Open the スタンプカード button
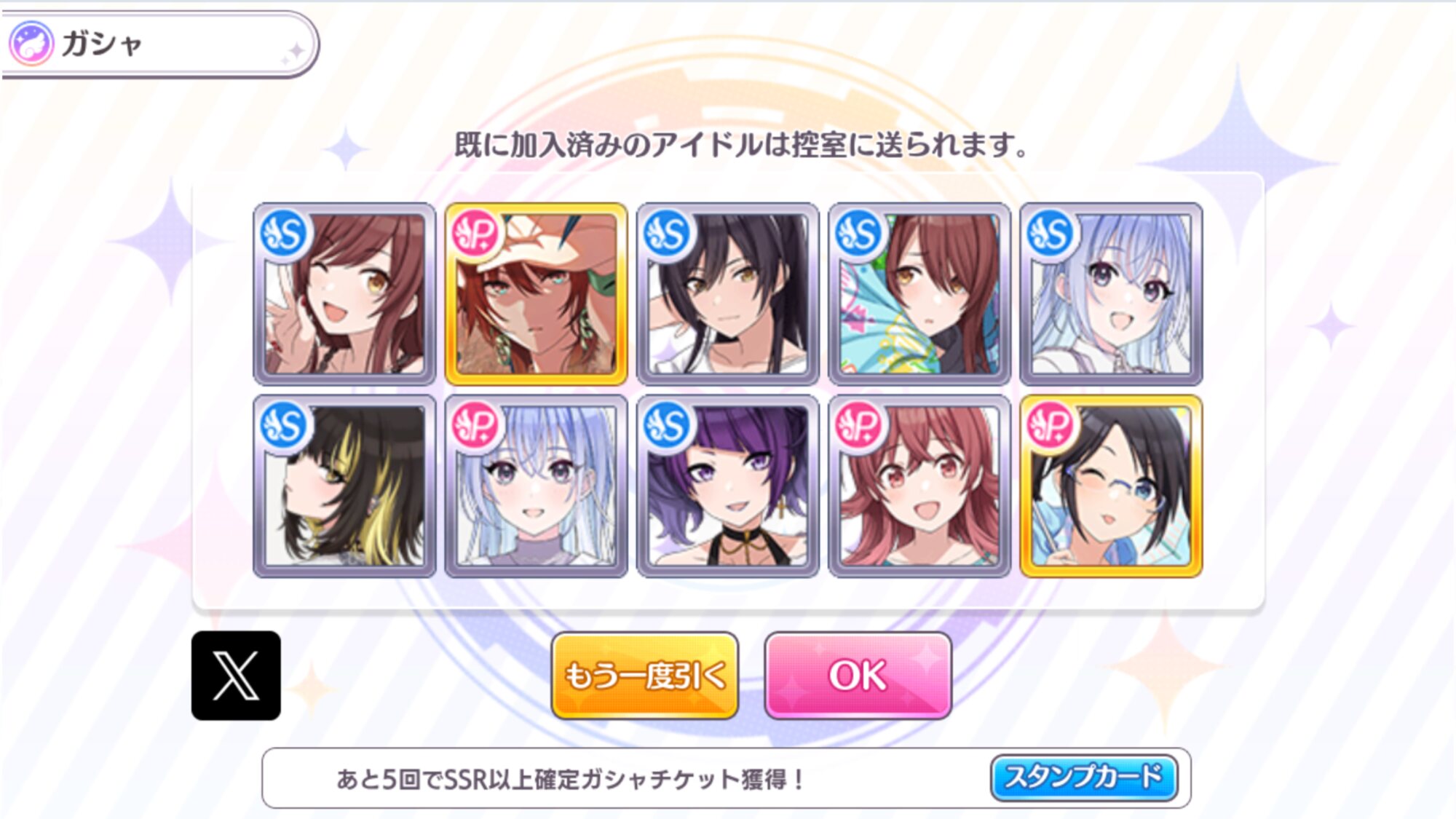The width and height of the screenshot is (1456, 819). [1084, 778]
